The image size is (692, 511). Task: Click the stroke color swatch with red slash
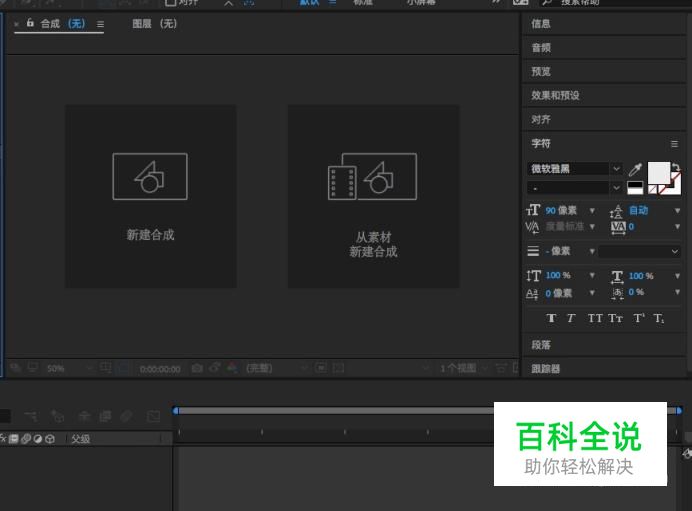click(x=674, y=186)
